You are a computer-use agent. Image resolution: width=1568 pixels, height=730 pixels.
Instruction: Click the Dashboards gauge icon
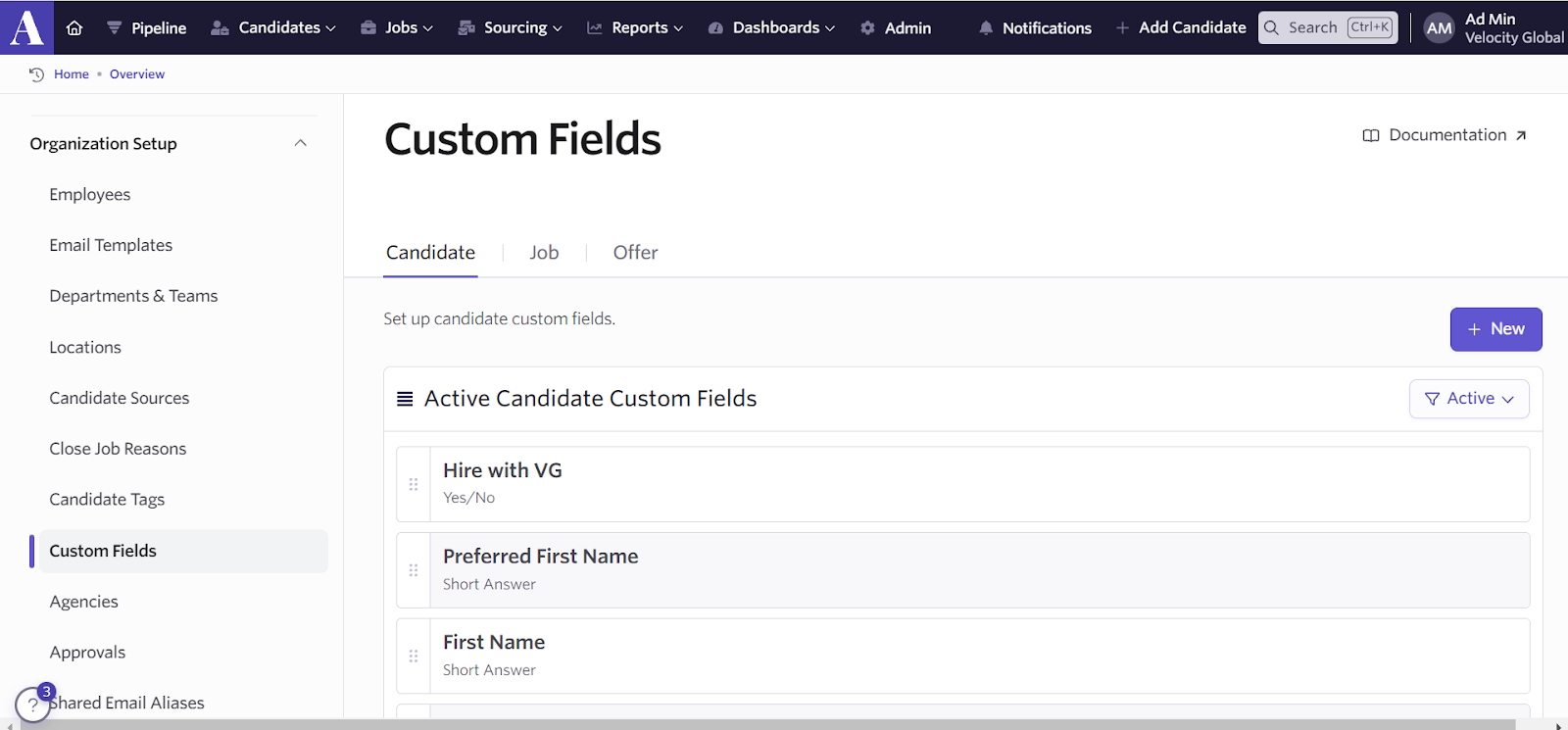pyautogui.click(x=715, y=28)
